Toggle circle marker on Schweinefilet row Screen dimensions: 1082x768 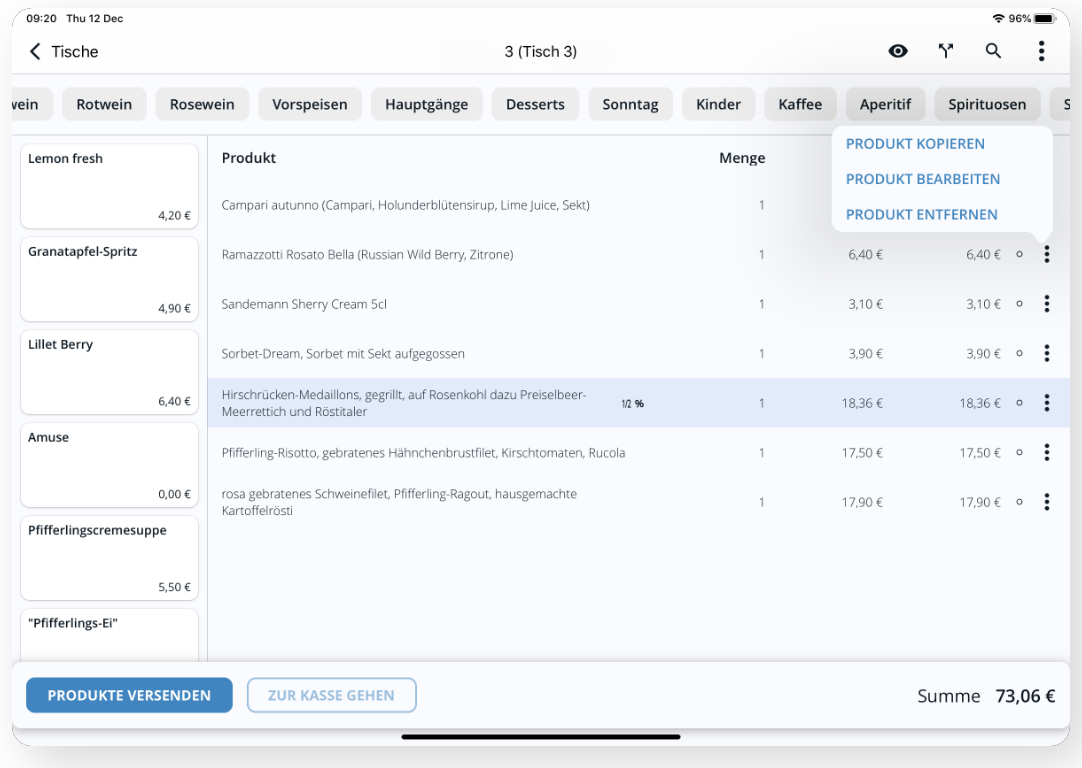point(1019,502)
